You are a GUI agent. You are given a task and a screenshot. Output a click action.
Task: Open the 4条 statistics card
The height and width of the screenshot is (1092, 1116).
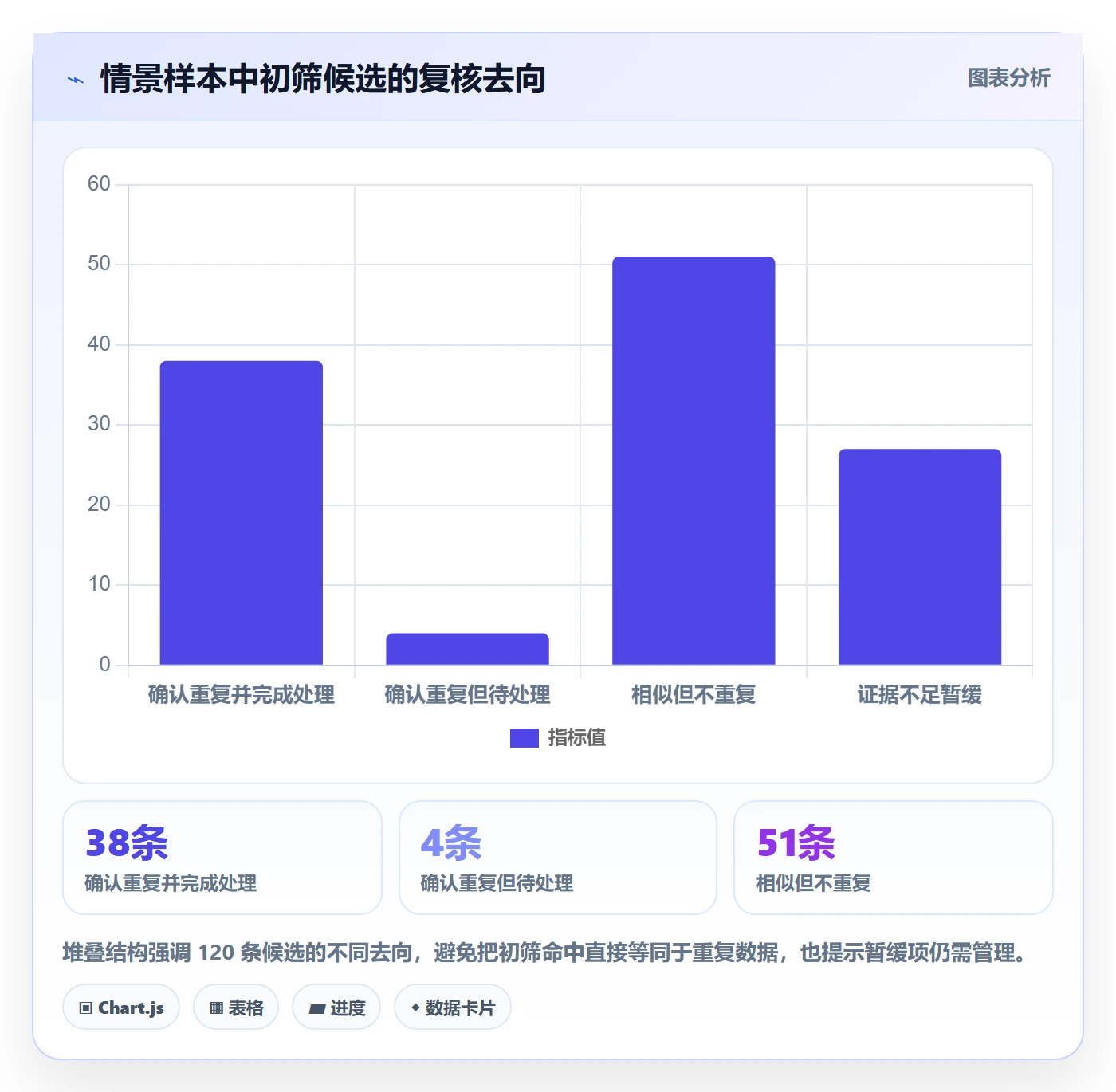(558, 858)
